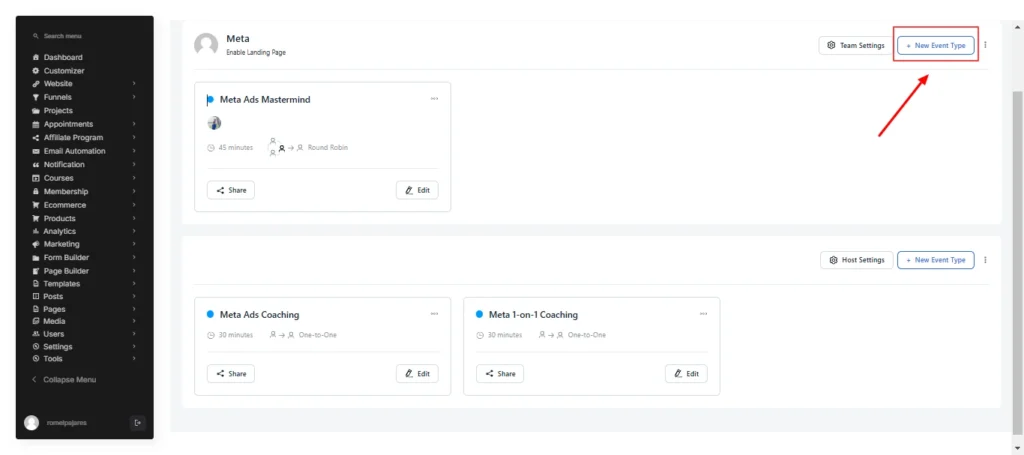Click the blue color dot on Meta Ads Coaching

(210, 314)
